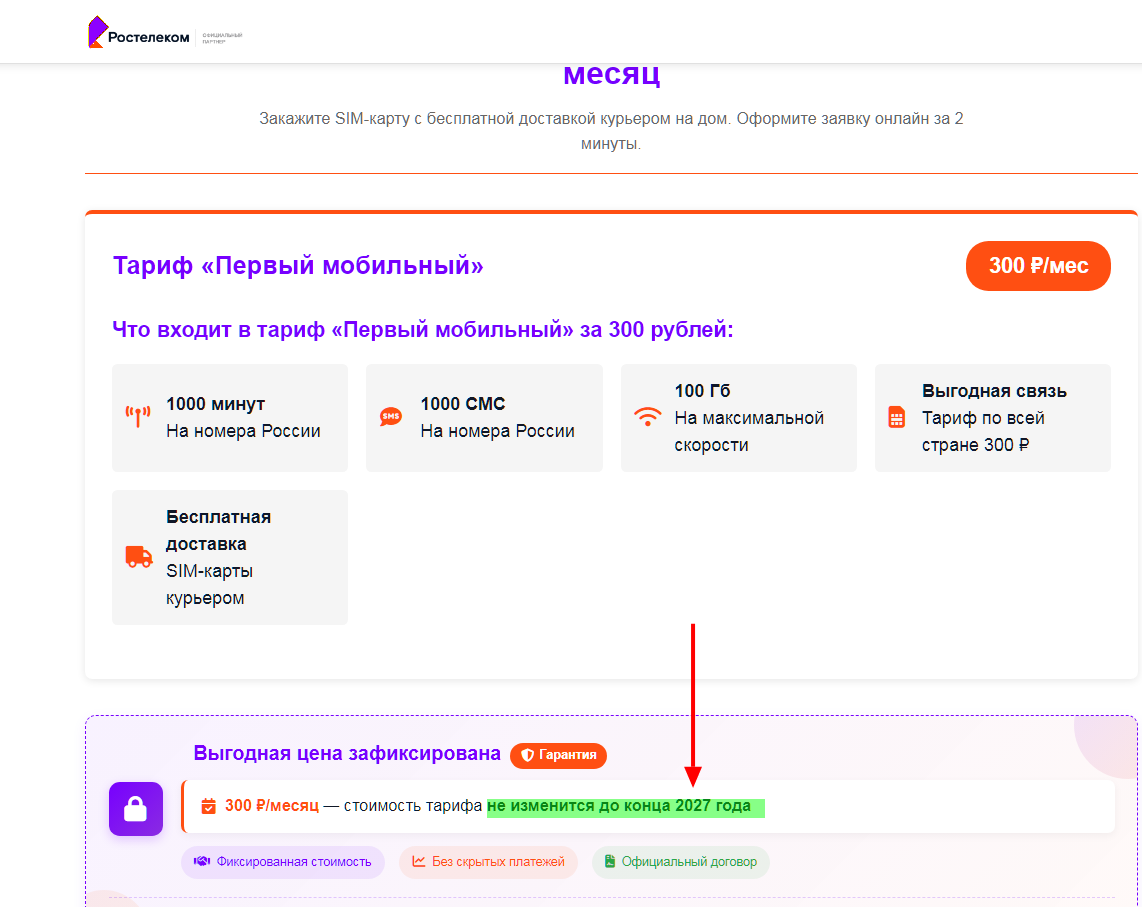Select the Фиксированная стоимость tag
This screenshot has height=907, width=1142.
(283, 862)
